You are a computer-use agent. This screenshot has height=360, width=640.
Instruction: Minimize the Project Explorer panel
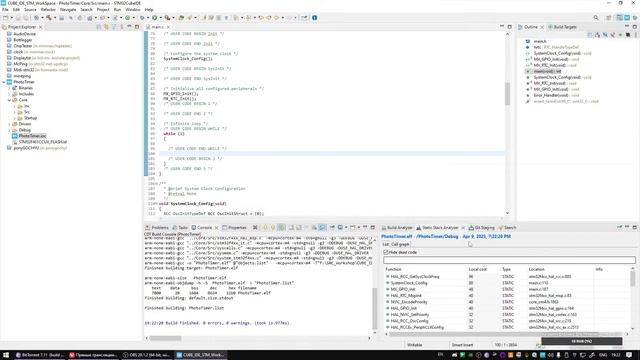[x=129, y=27]
